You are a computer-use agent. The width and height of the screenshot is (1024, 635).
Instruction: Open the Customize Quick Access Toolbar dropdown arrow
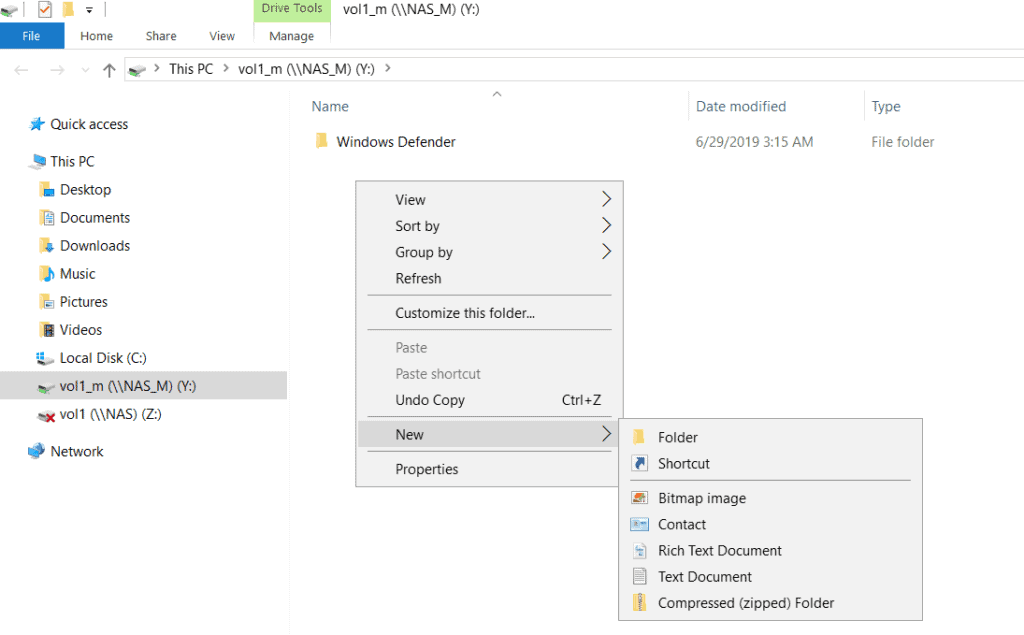pyautogui.click(x=89, y=9)
